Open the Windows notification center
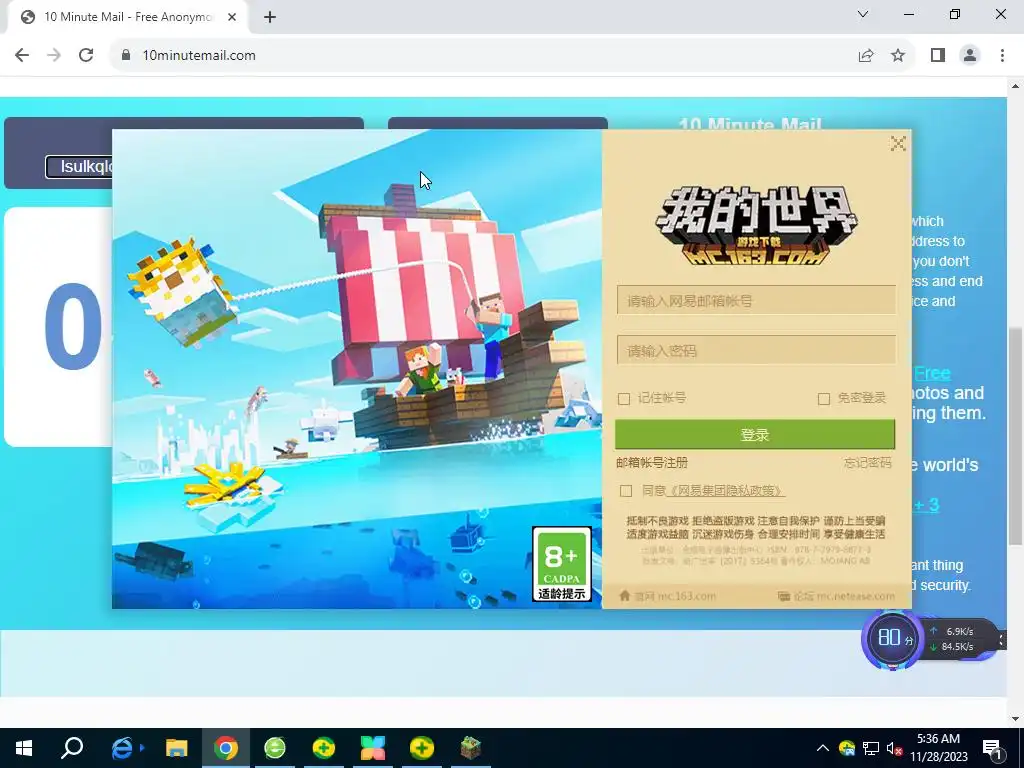 [993, 748]
